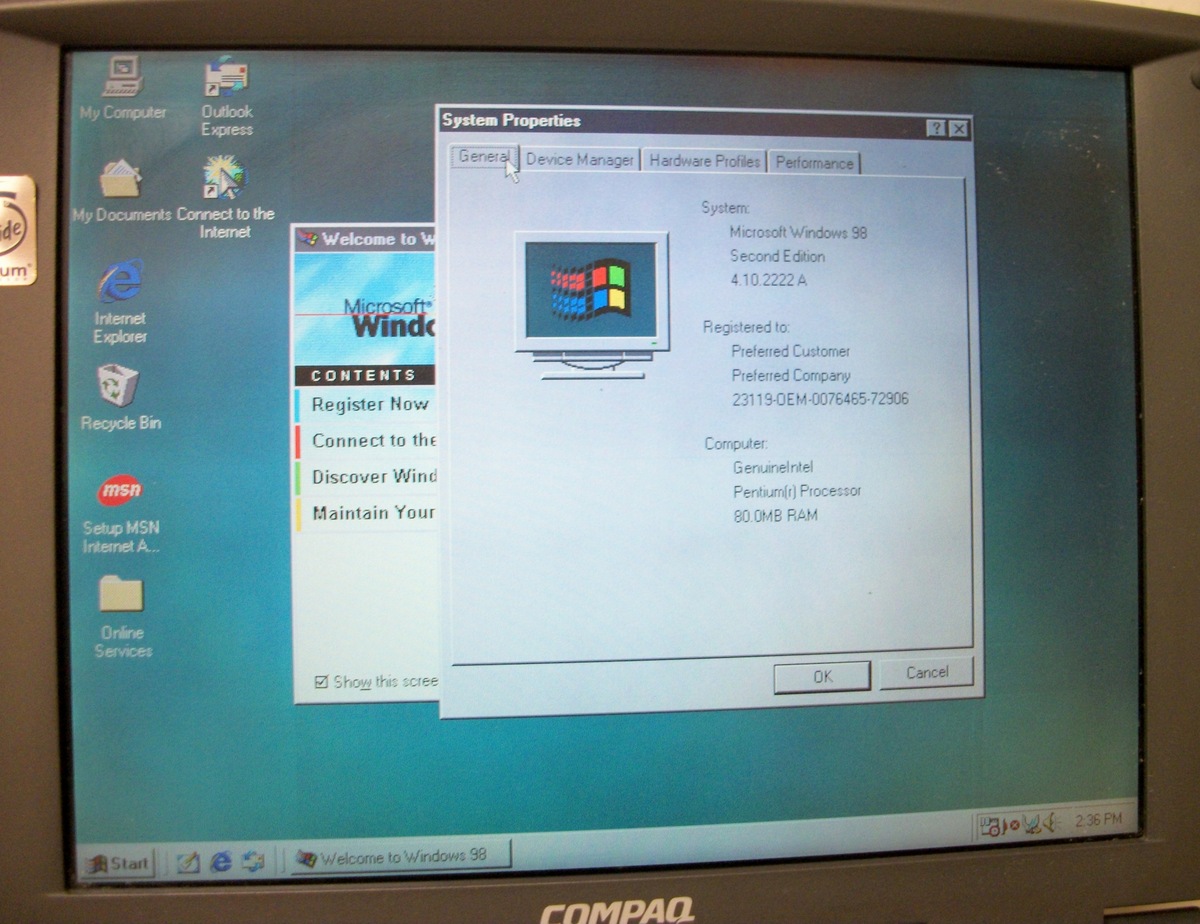The image size is (1200, 924).
Task: Select Welcome to Windows 98 taskbar button
Action: click(401, 857)
